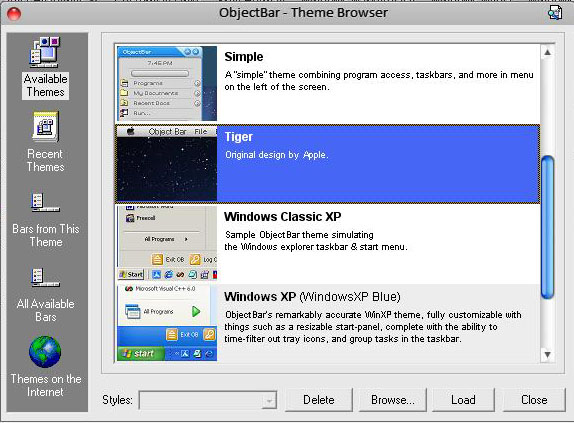Click the 'Themes on the Internet' label
Image resolution: width=574 pixels, height=423 pixels.
pyautogui.click(x=46, y=385)
